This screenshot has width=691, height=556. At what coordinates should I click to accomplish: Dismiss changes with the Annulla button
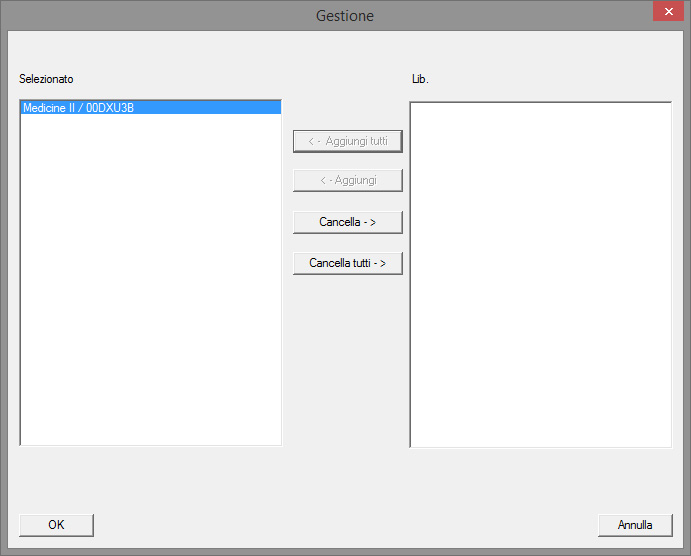pyautogui.click(x=634, y=525)
